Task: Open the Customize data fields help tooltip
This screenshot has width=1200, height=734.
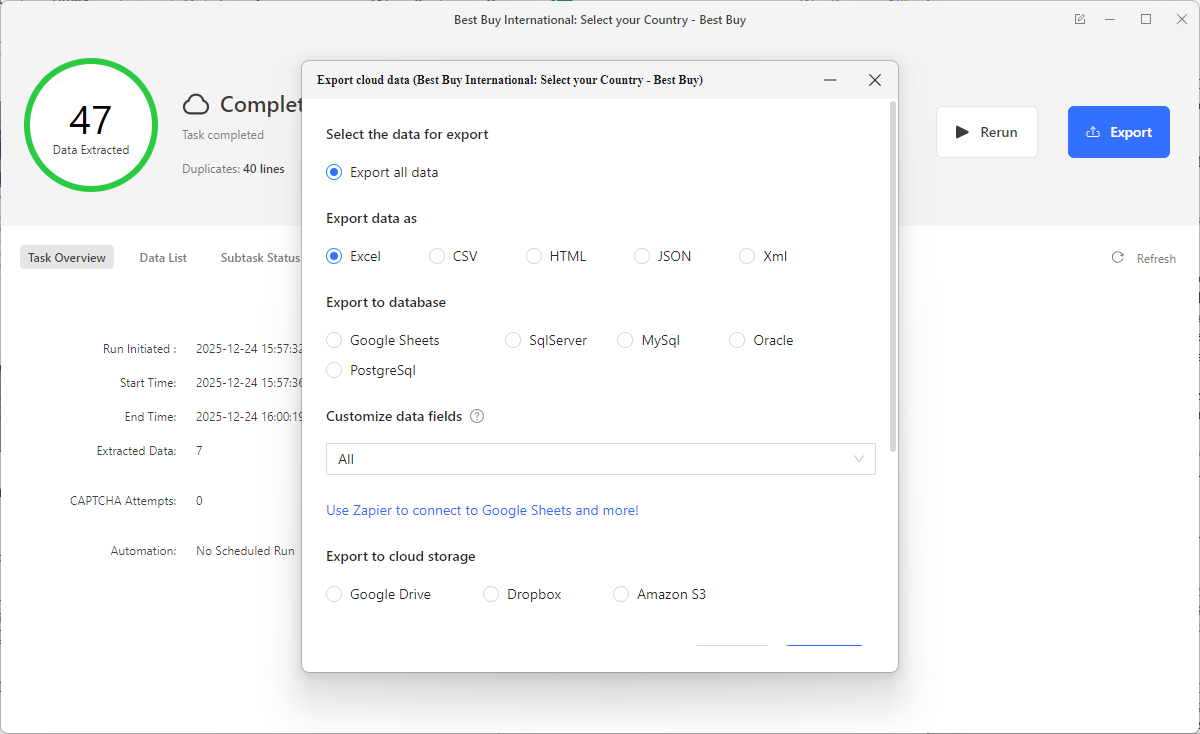Action: pyautogui.click(x=477, y=416)
